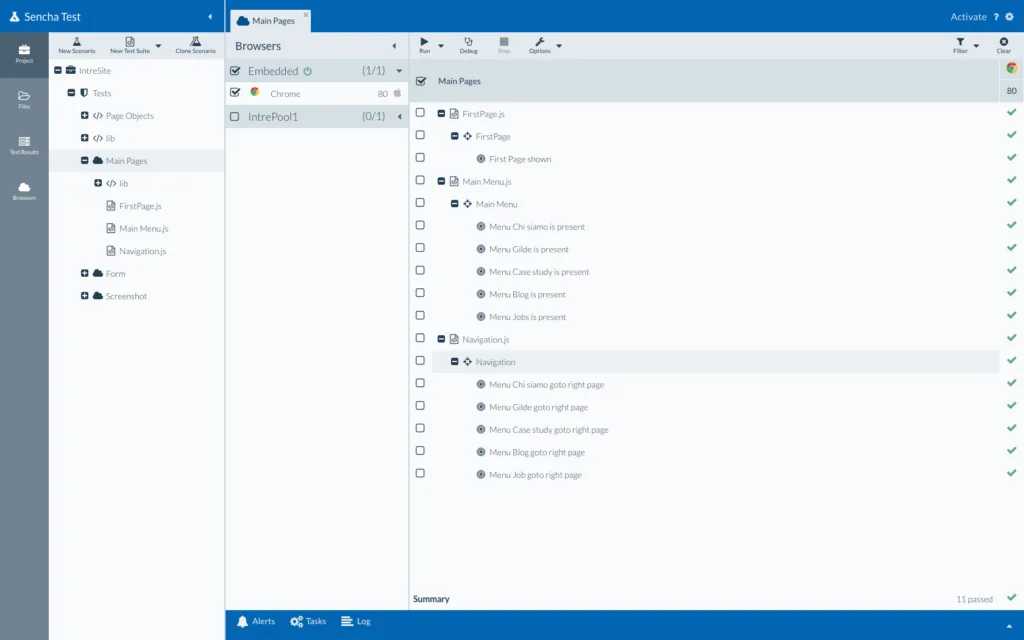This screenshot has height=640, width=1024.
Task: Open the Files view in sidebar
Action: (x=24, y=100)
